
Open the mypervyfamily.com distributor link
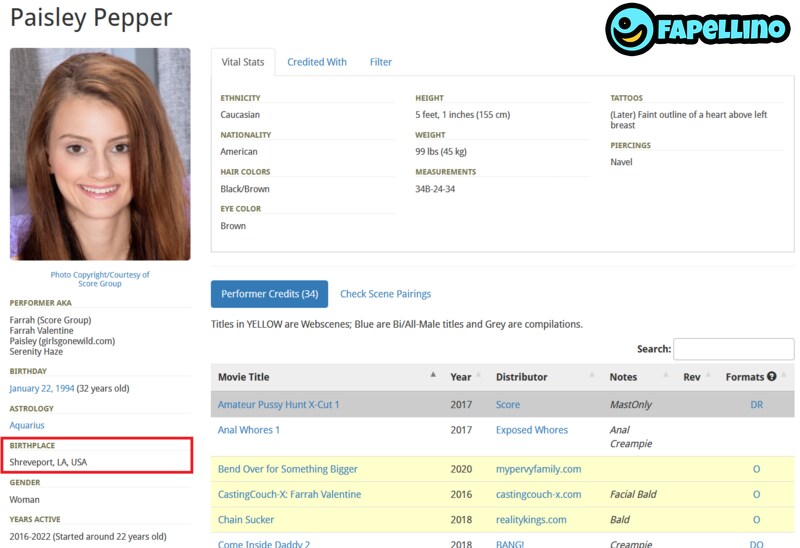click(538, 469)
